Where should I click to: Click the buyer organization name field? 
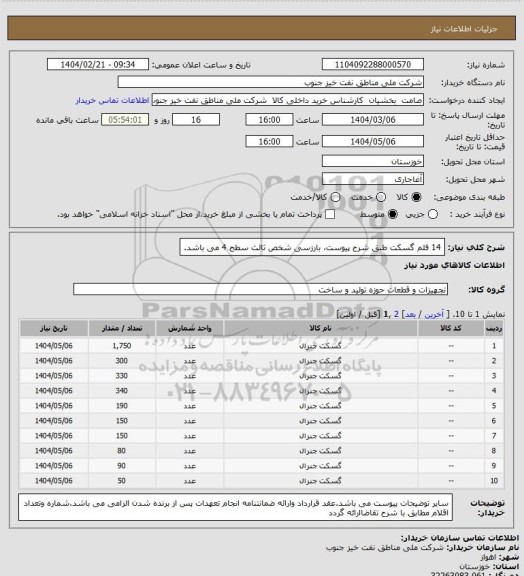click(270, 82)
